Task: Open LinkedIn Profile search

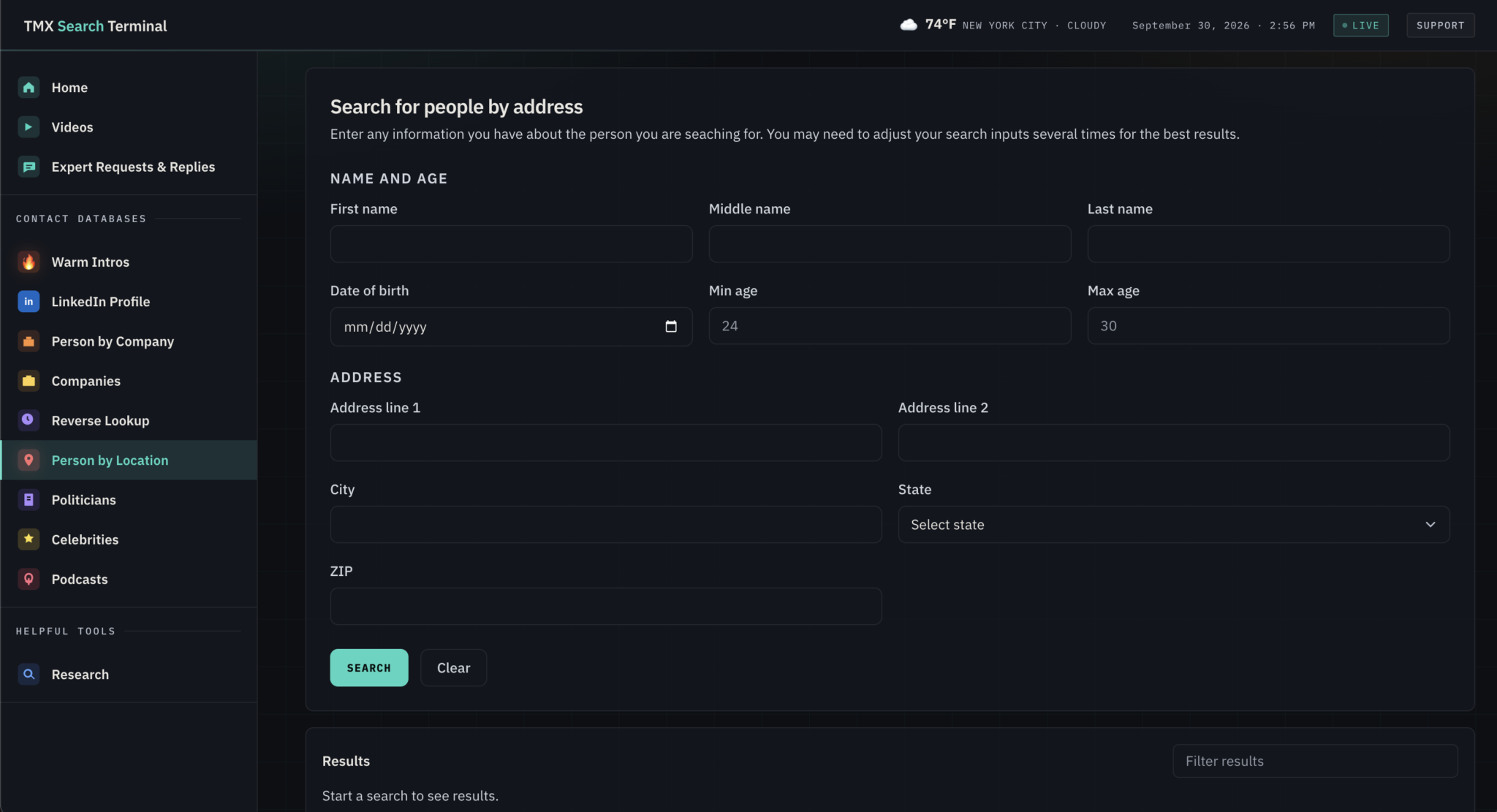Action: (129, 301)
